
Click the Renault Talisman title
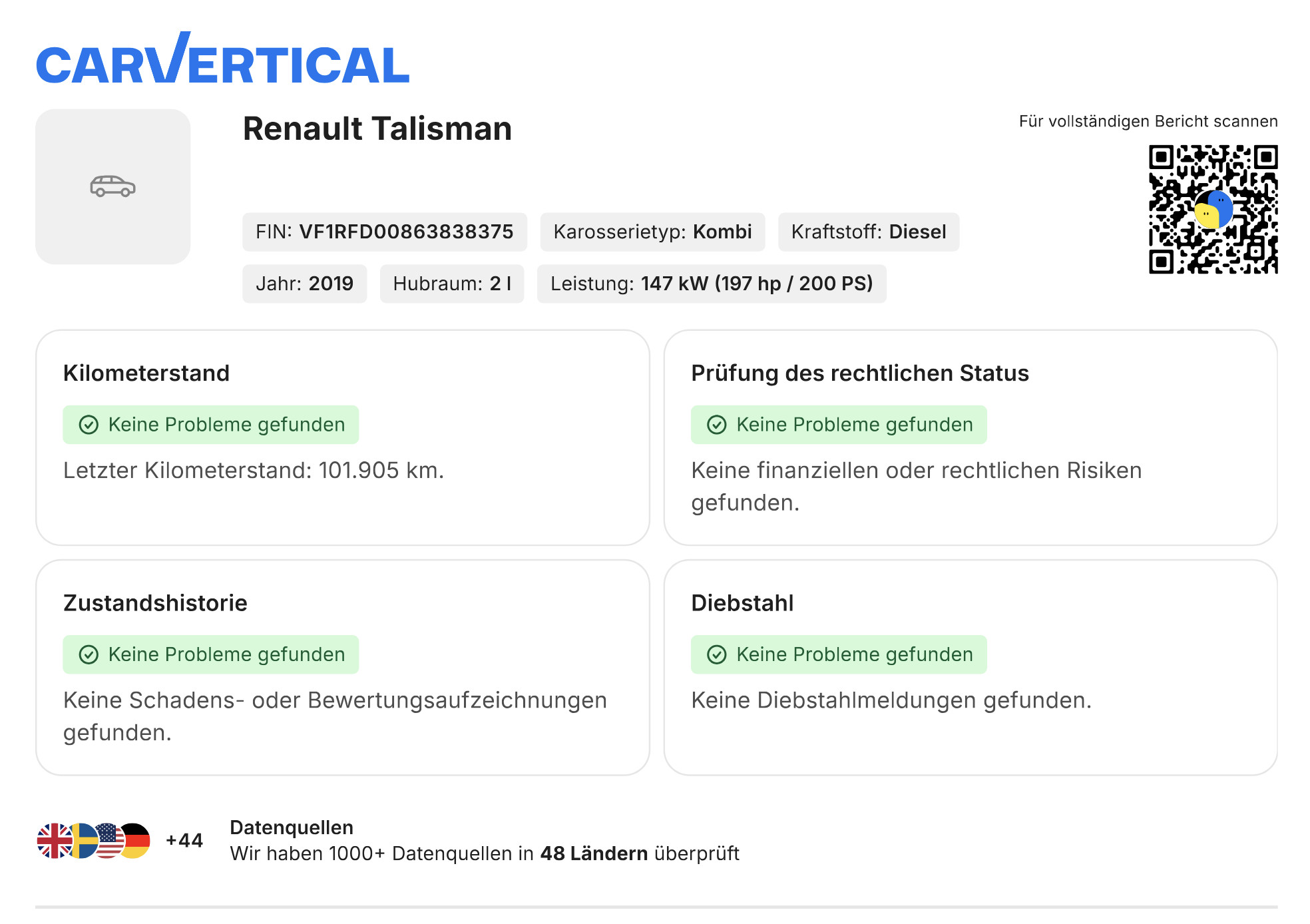377,128
